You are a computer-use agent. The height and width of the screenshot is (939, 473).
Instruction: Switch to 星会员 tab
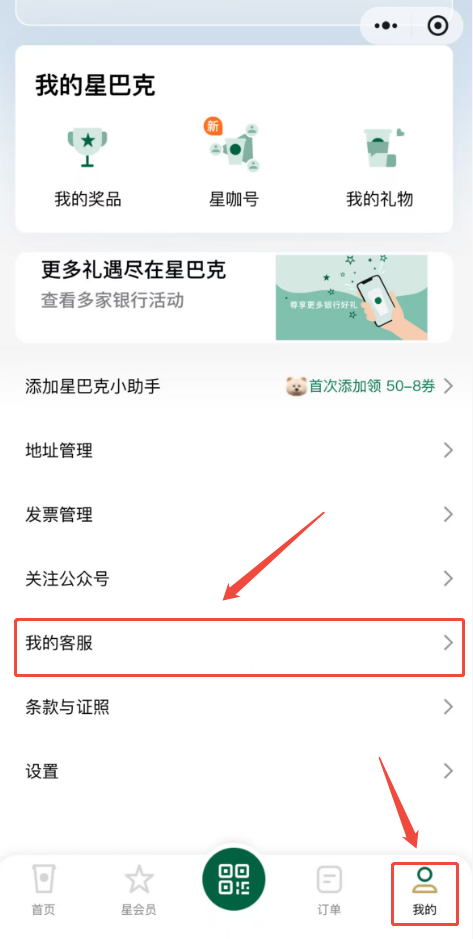138,890
